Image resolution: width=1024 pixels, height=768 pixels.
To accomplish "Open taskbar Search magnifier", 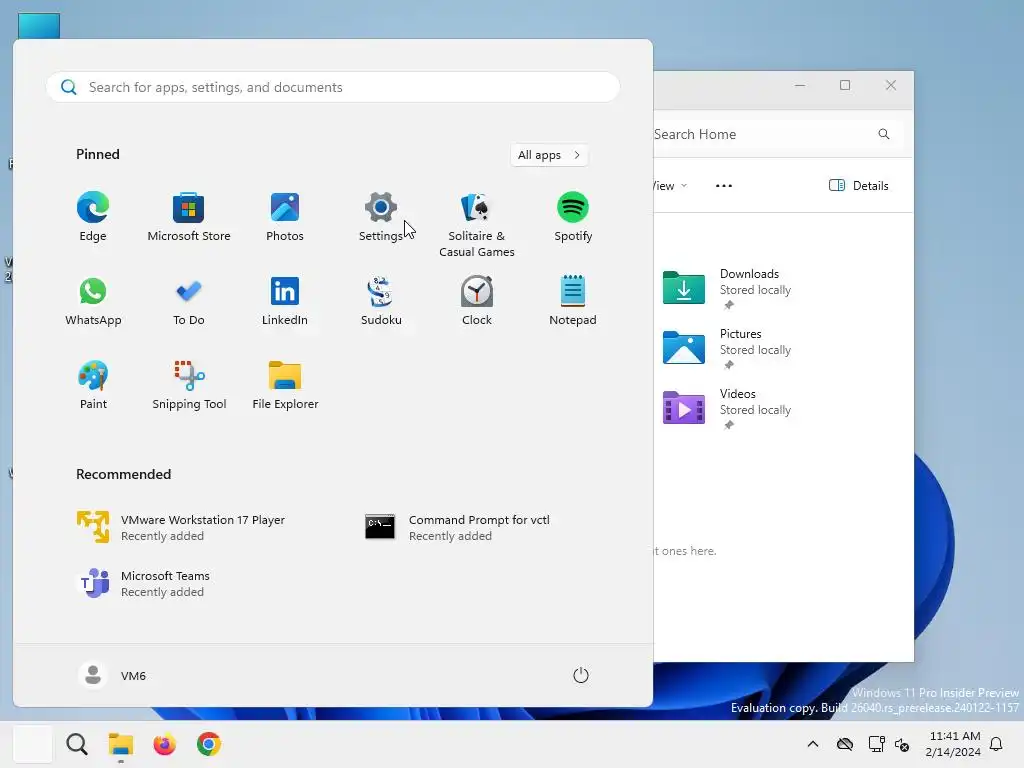I will (77, 744).
